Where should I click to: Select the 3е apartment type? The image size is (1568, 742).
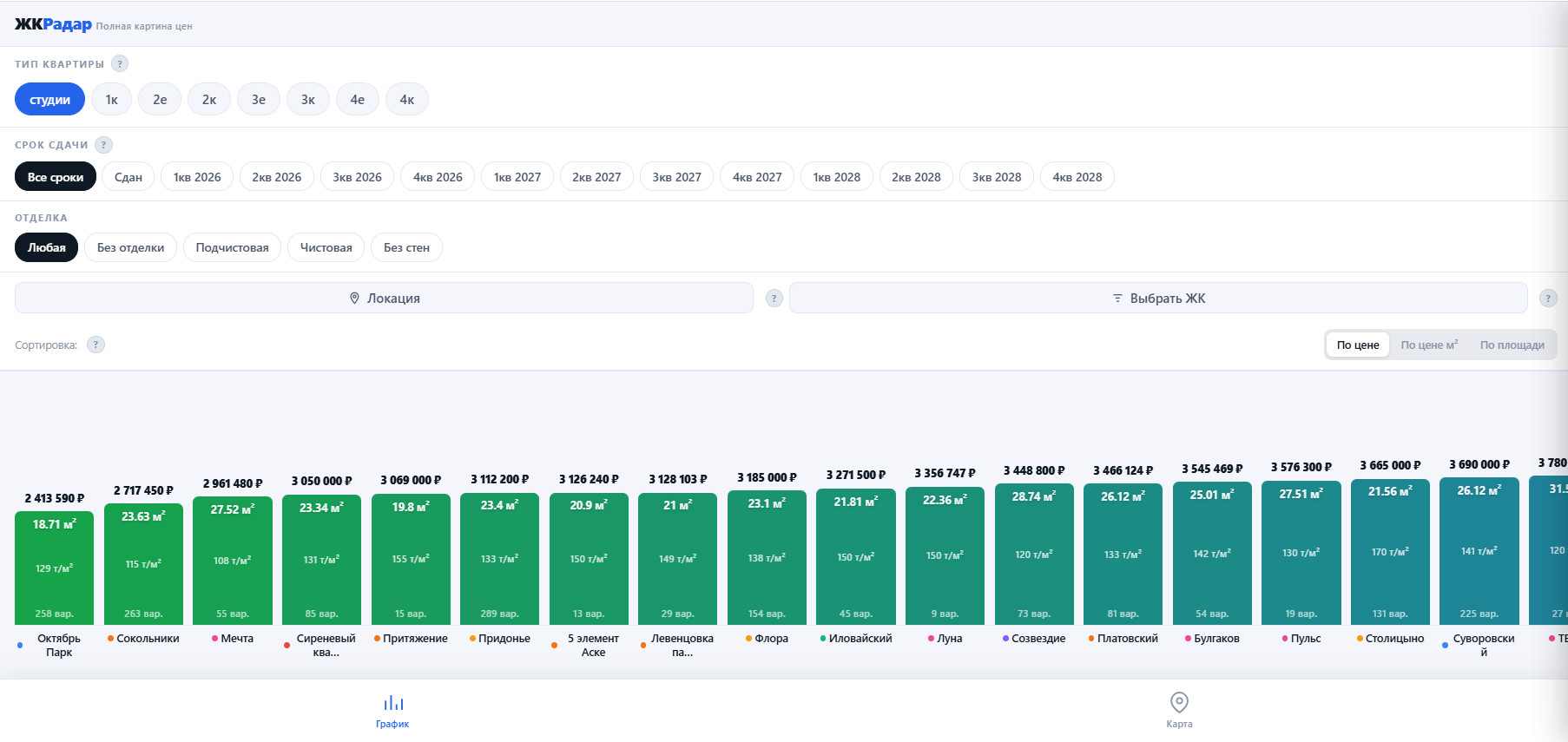pyautogui.click(x=259, y=99)
